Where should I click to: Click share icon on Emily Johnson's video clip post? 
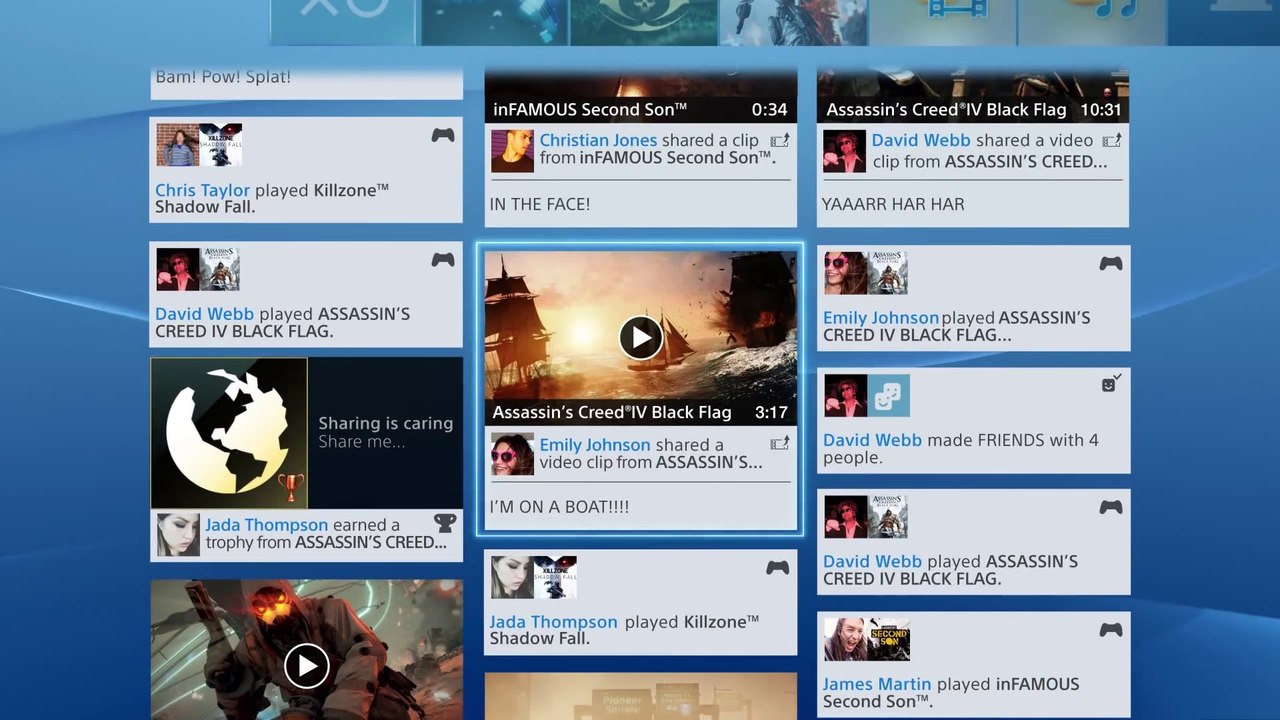point(780,444)
